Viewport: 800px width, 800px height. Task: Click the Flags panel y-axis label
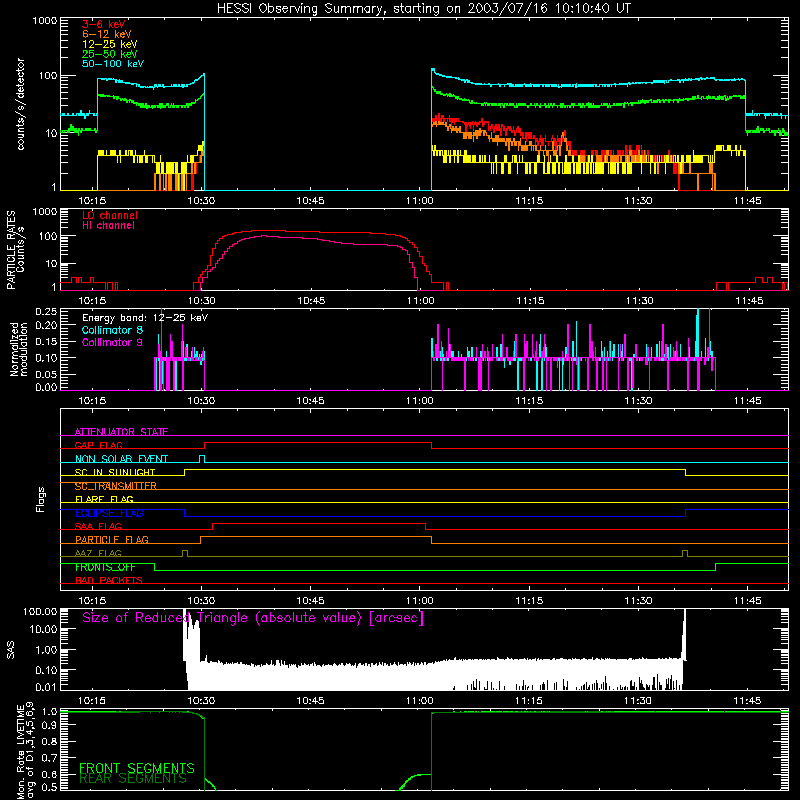pos(40,499)
